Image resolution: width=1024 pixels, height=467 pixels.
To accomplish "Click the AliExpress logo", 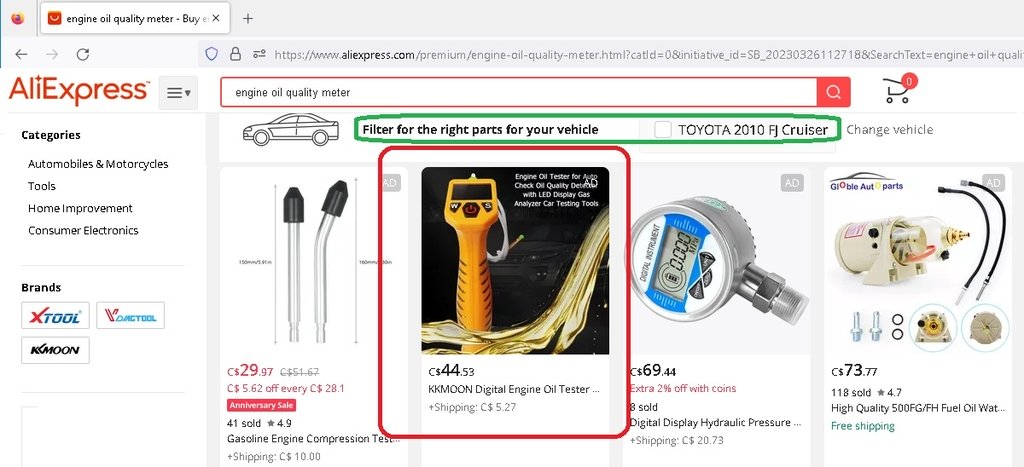I will click(79, 91).
